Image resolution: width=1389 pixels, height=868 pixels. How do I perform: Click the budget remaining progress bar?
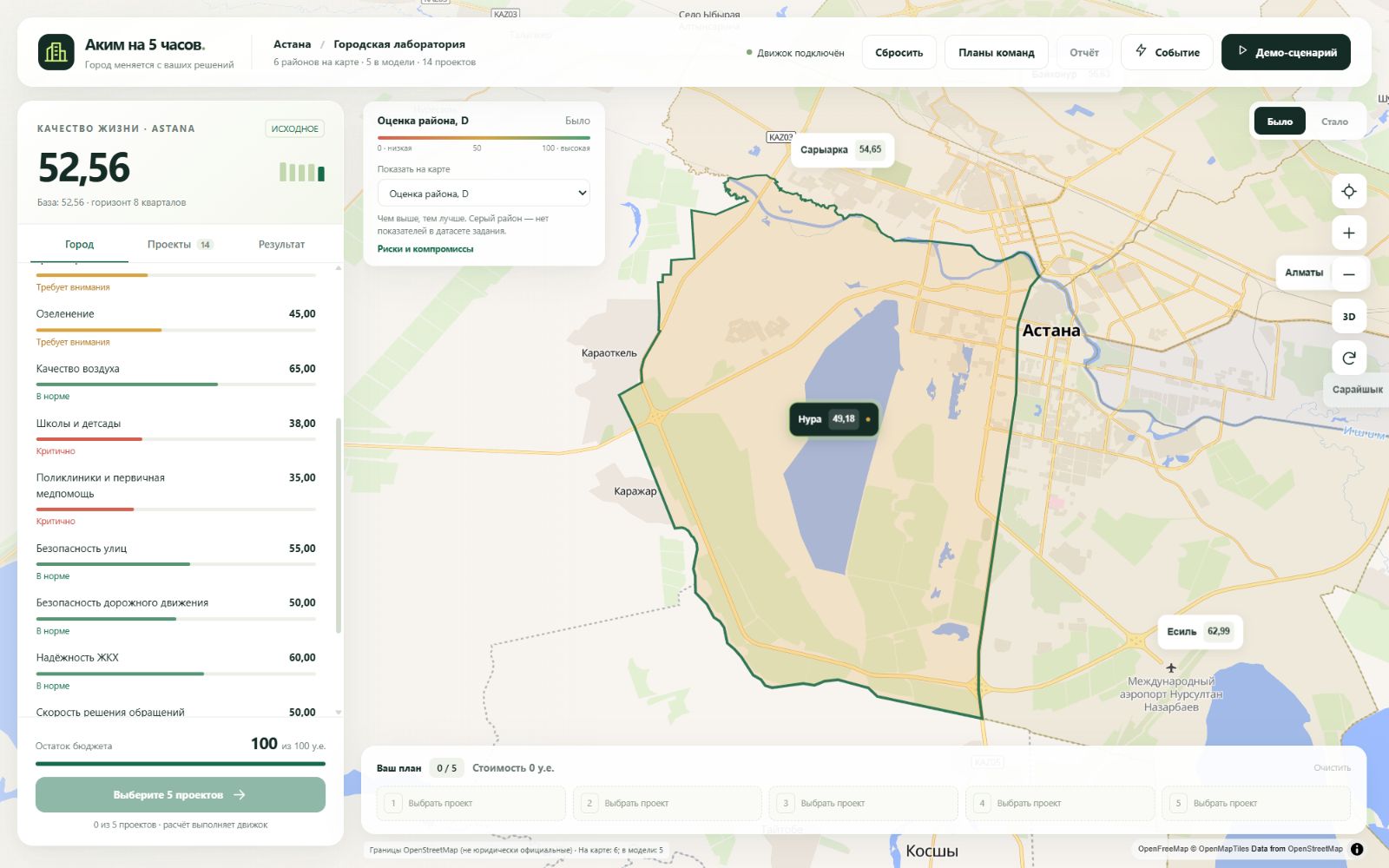pyautogui.click(x=181, y=764)
